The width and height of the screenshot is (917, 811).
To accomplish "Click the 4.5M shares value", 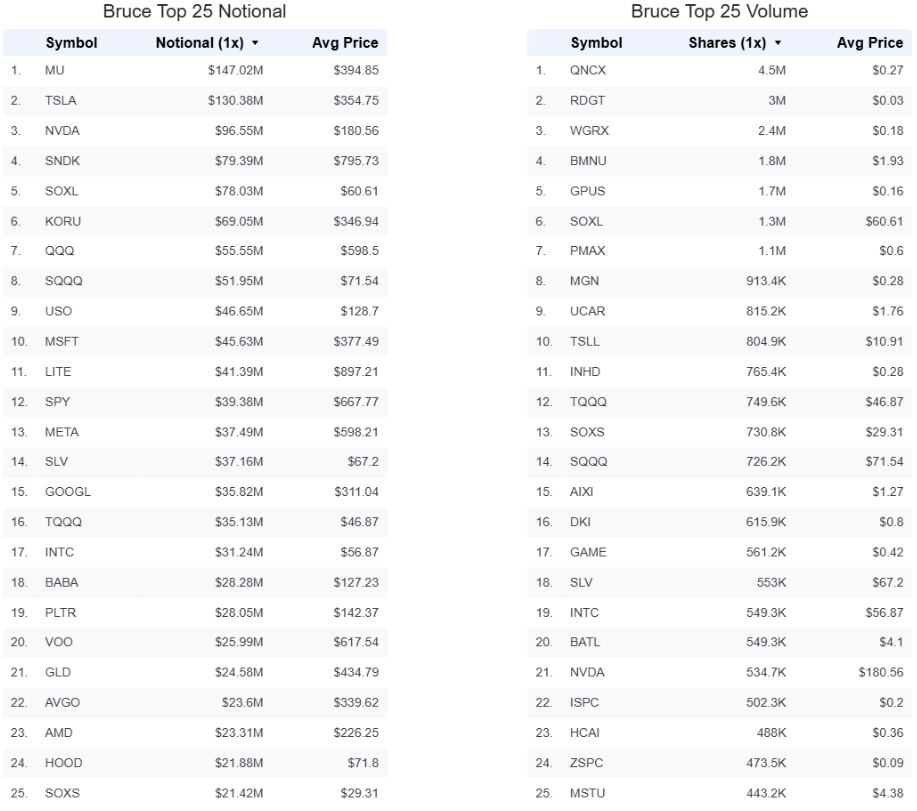I will point(772,70).
